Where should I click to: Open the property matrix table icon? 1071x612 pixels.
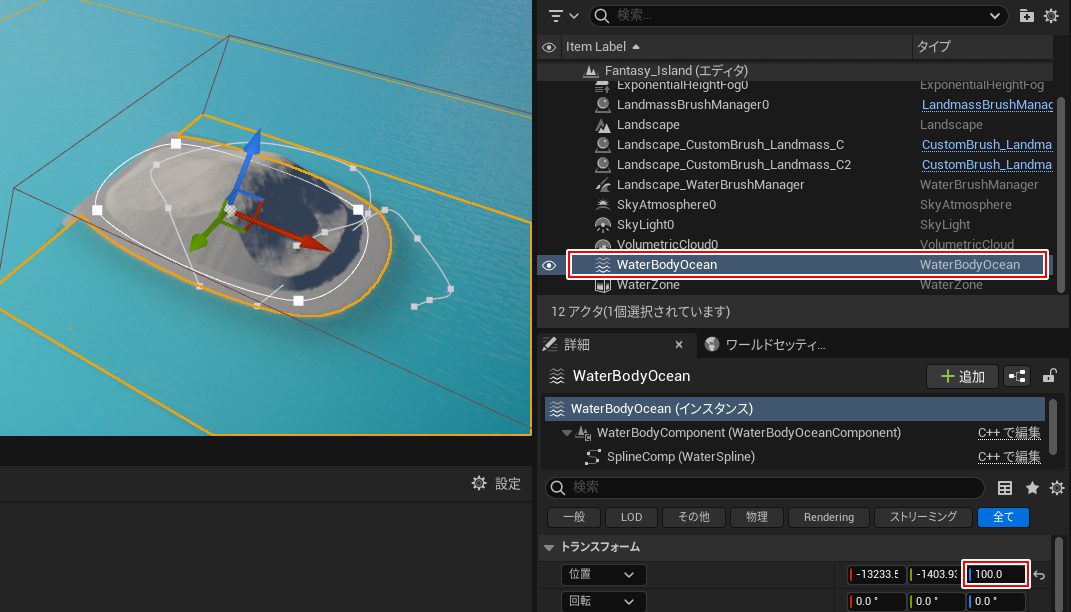1006,488
